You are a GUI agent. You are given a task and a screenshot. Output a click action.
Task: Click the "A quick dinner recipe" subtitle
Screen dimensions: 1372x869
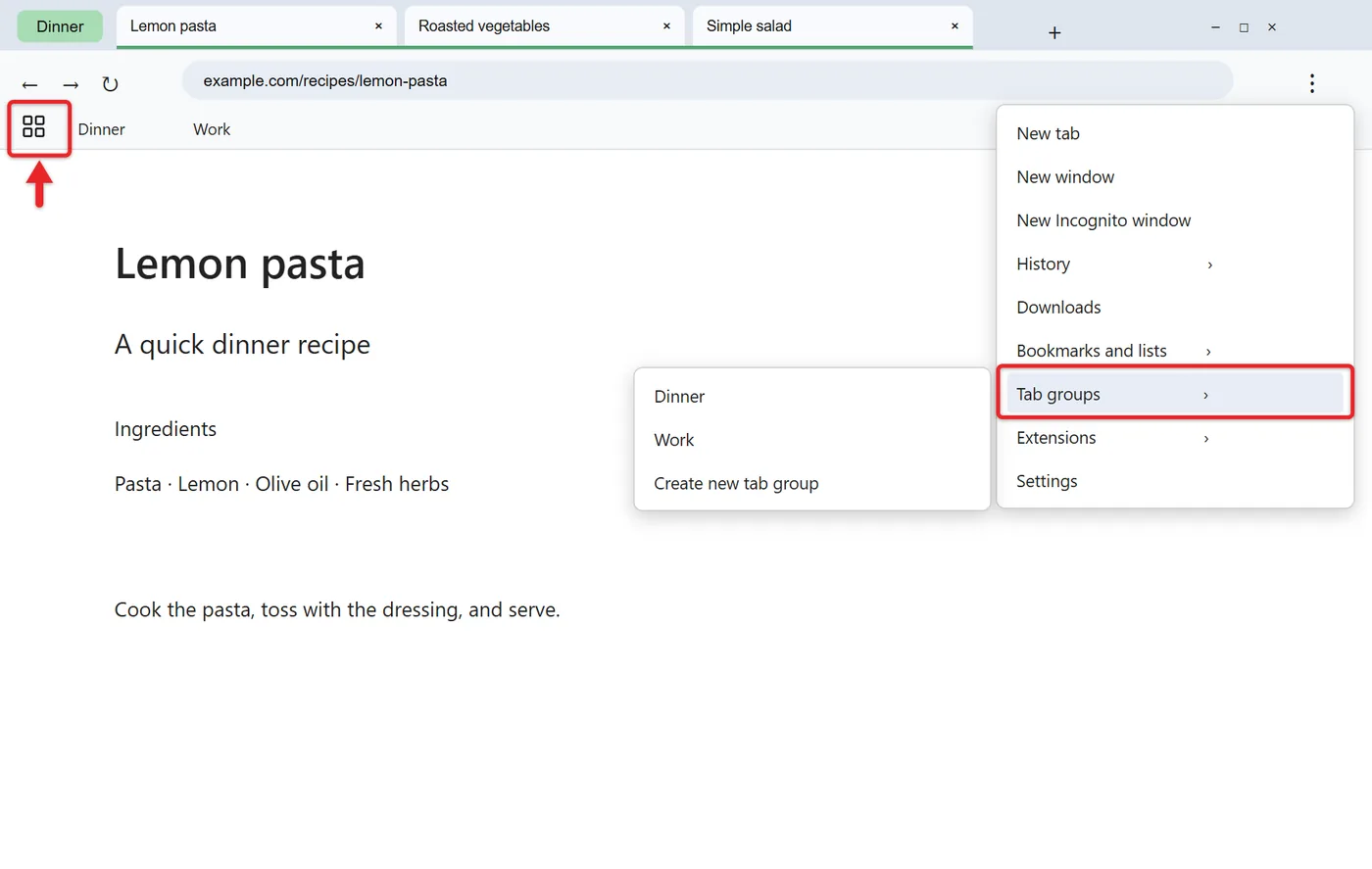242,345
